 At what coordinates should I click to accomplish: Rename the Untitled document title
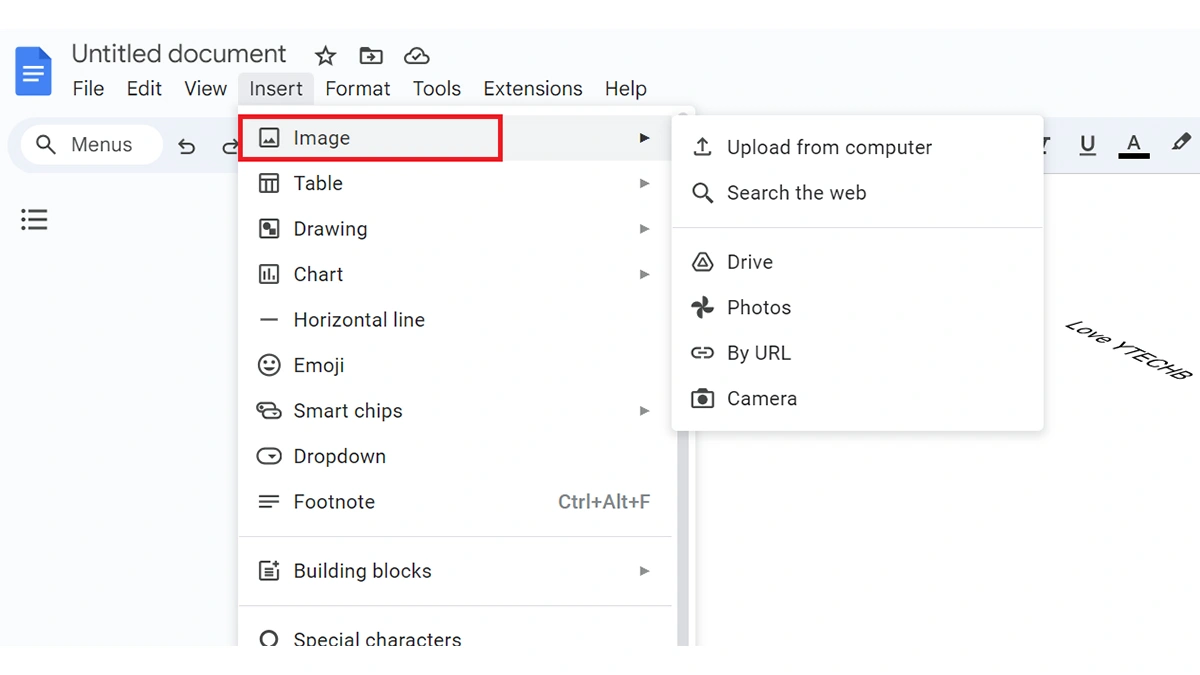pyautogui.click(x=179, y=54)
